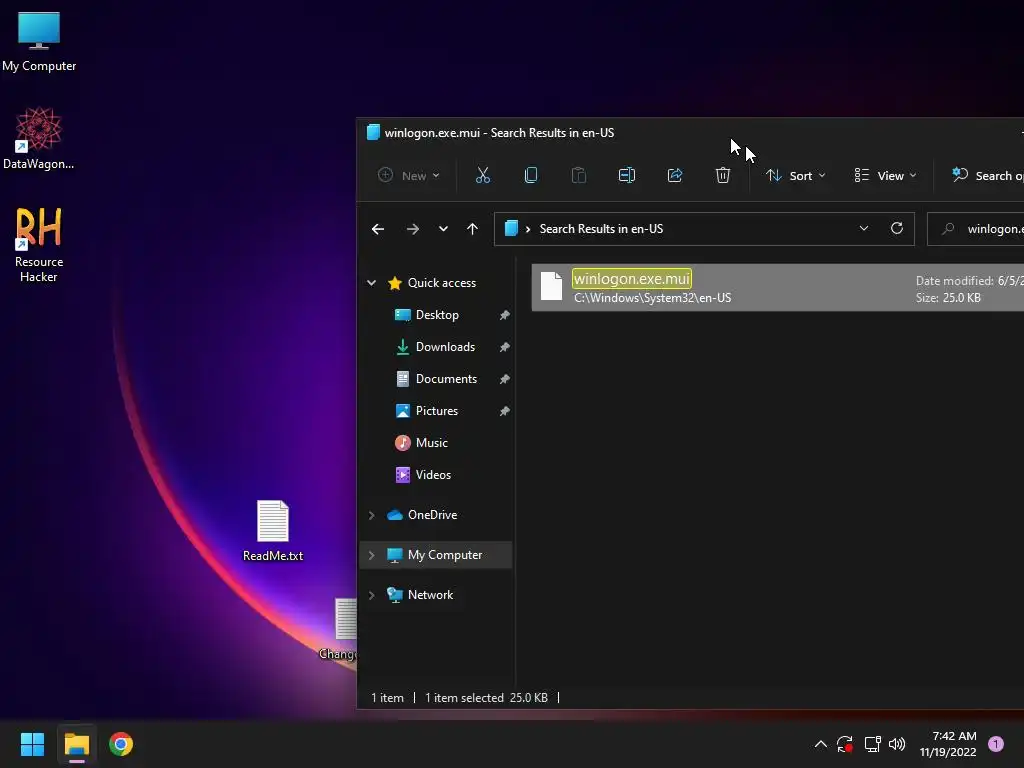This screenshot has width=1024, height=768.
Task: Launch Google Chrome from taskbar
Action: click(x=121, y=744)
